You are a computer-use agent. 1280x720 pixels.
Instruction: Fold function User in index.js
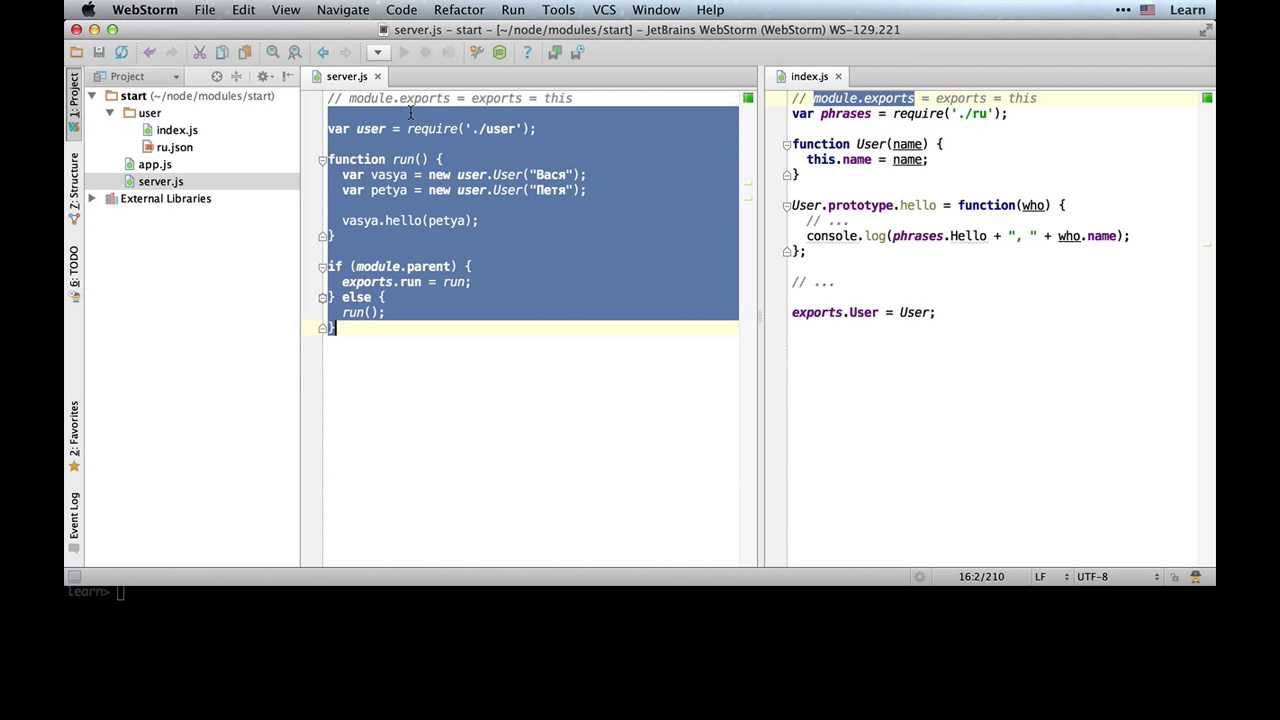pyautogui.click(x=787, y=145)
